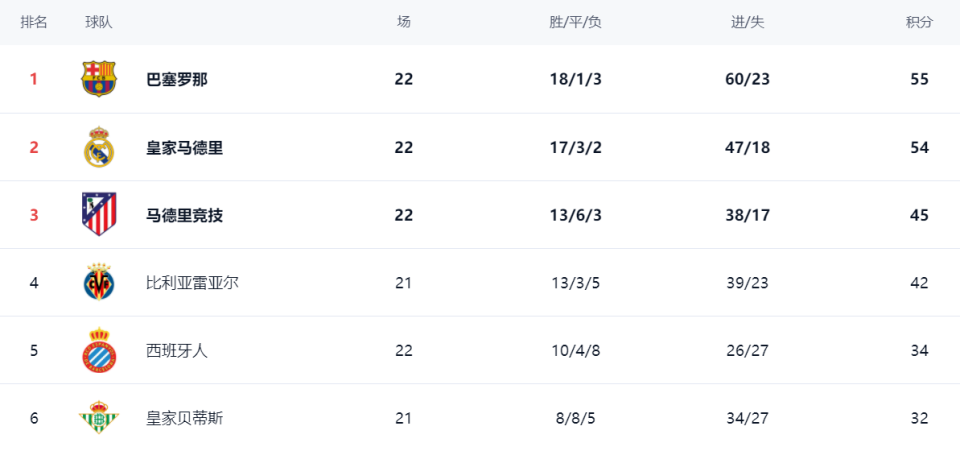The height and width of the screenshot is (451, 960).
Task: Click Barcelona's 55 points value
Action: (919, 79)
